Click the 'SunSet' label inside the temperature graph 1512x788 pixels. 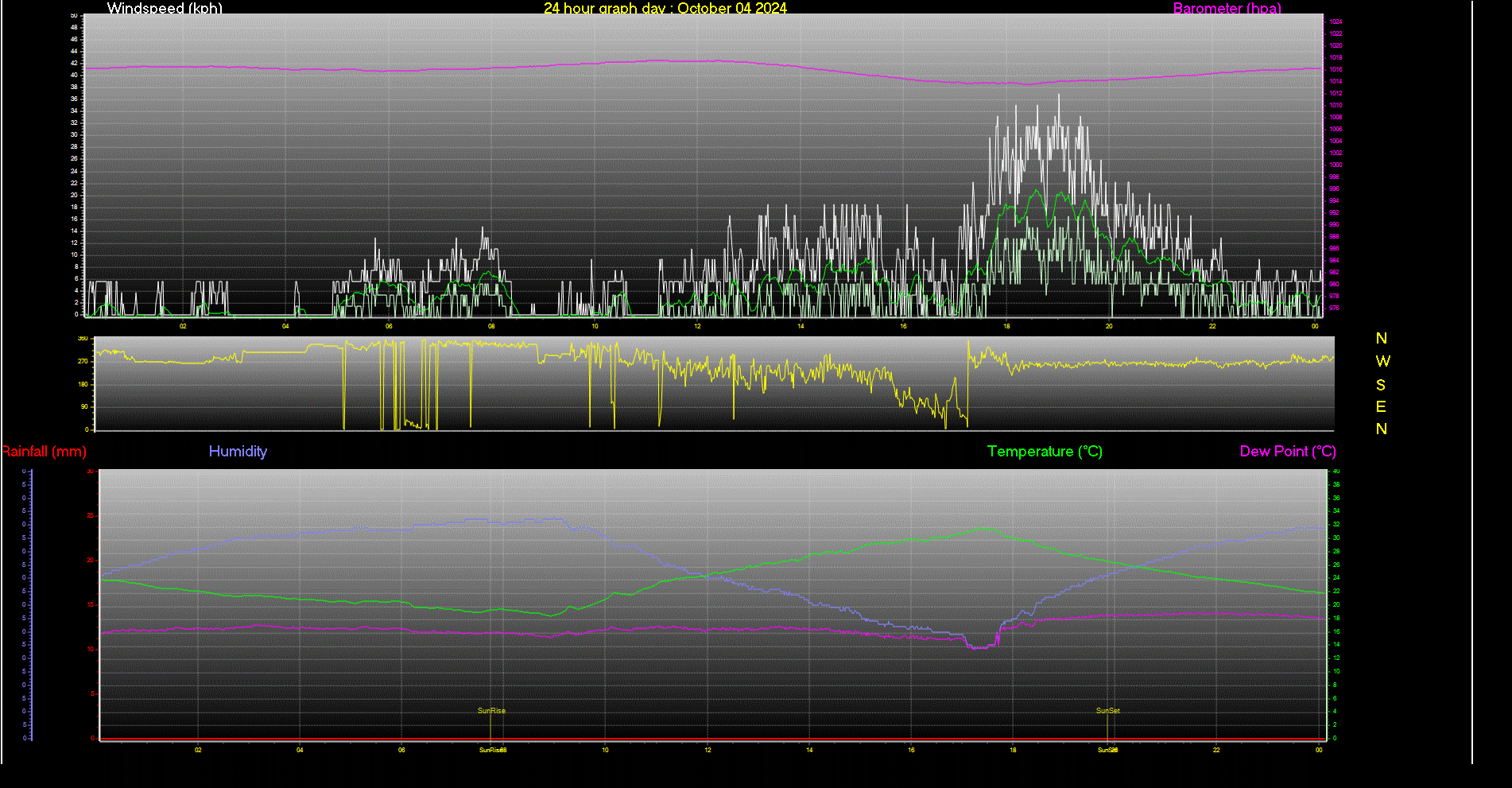point(1107,711)
